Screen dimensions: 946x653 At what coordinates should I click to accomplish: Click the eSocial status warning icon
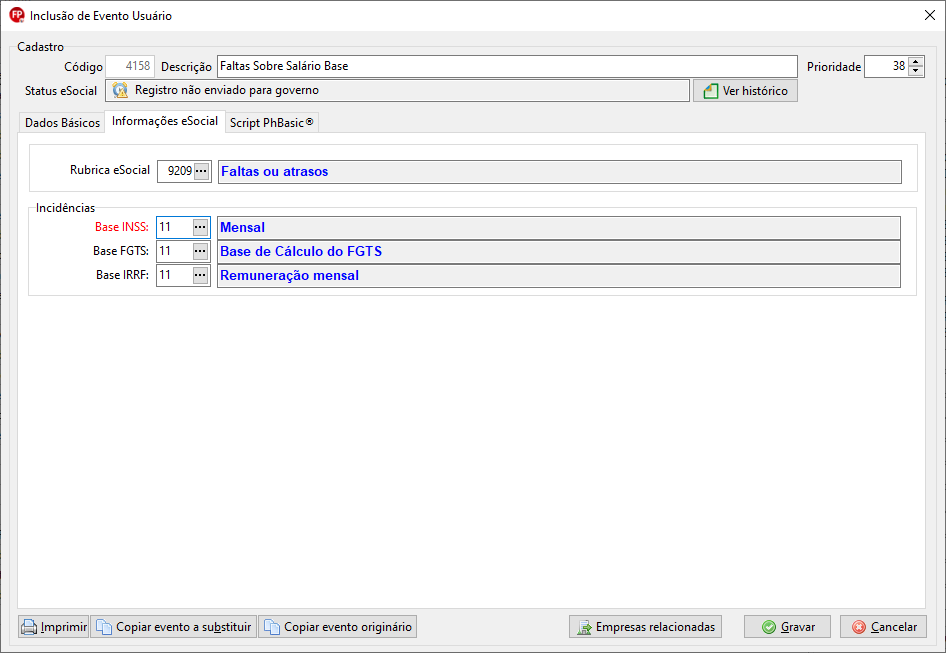(x=120, y=91)
